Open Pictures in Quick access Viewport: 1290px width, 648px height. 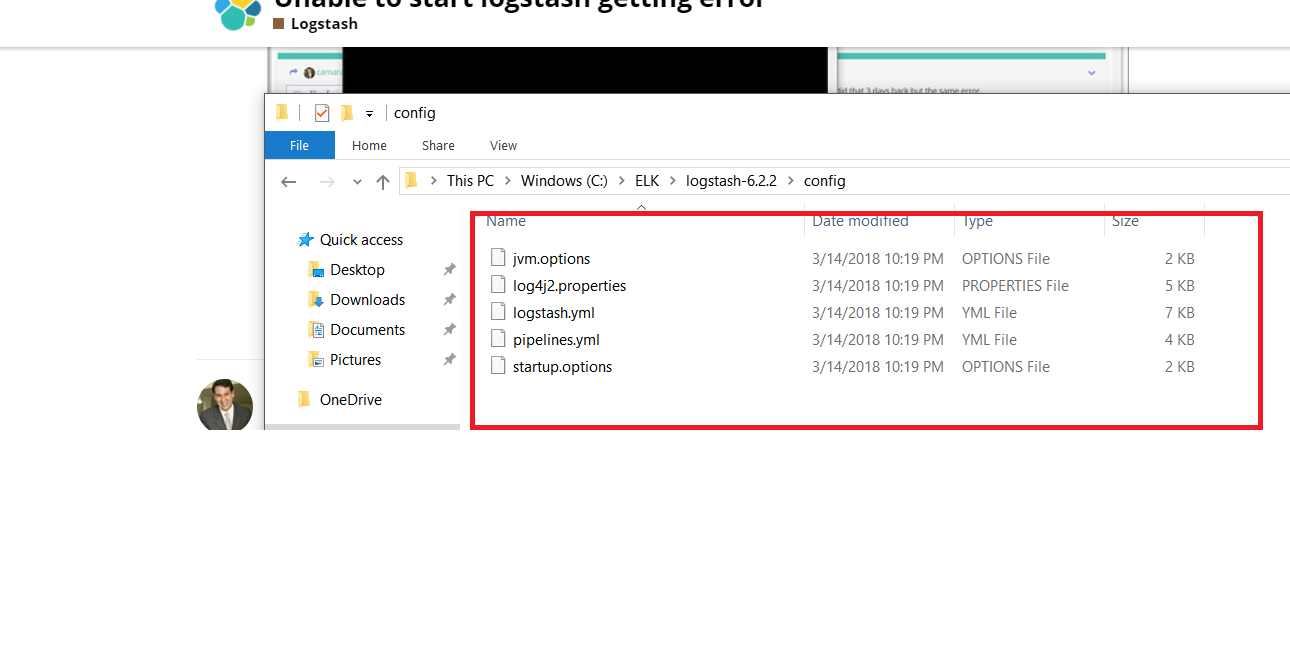(355, 360)
